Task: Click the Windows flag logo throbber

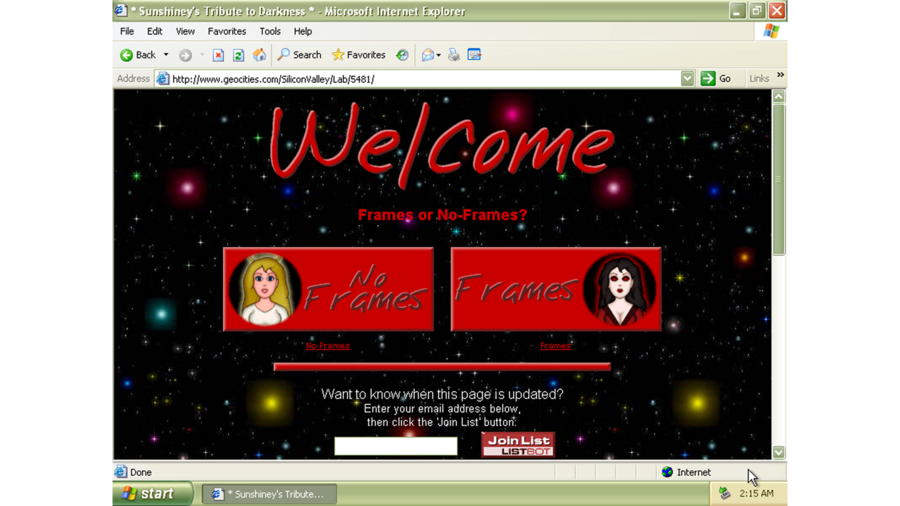Action: pos(771,32)
